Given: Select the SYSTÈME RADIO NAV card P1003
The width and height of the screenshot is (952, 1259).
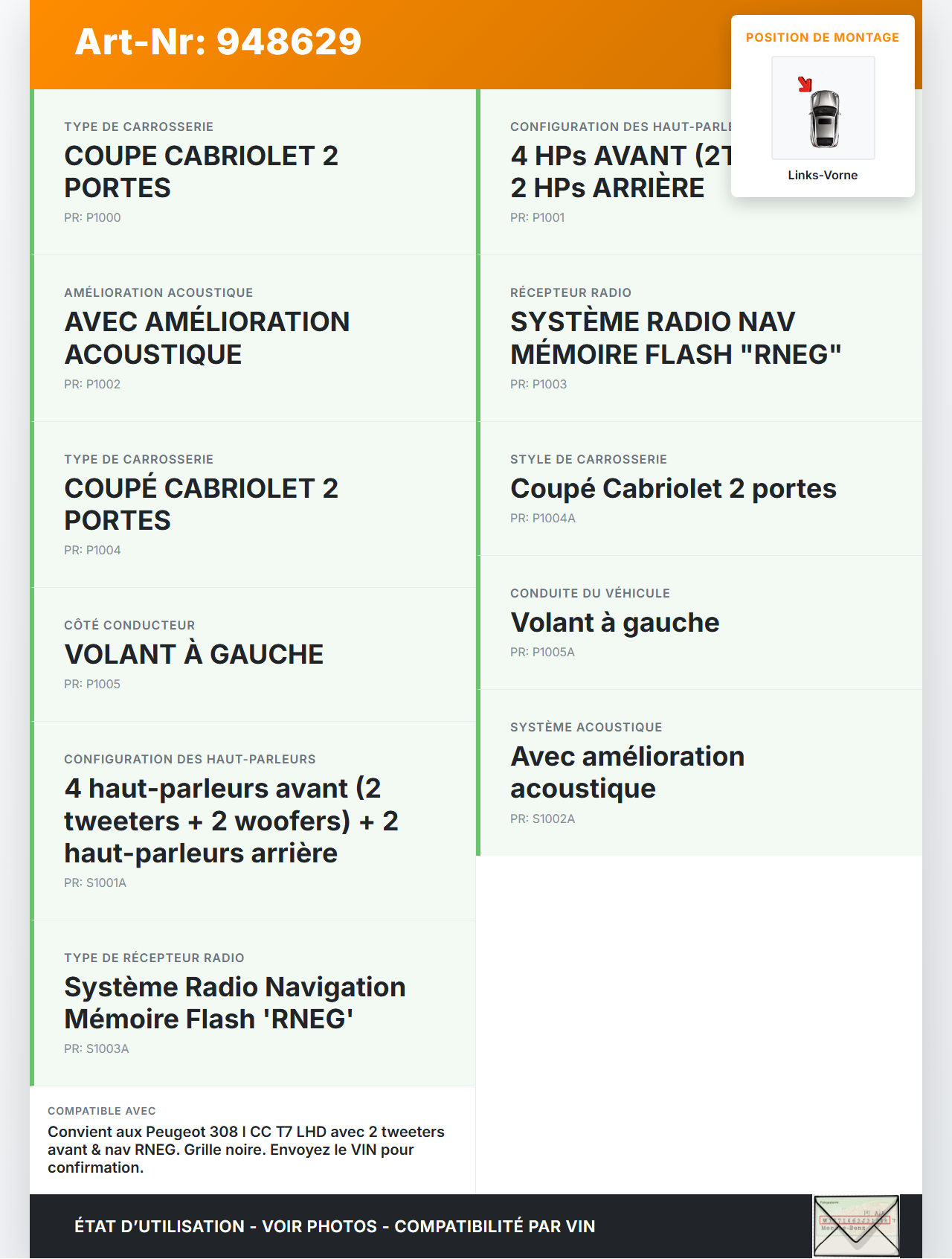Looking at the screenshot, I should point(699,338).
